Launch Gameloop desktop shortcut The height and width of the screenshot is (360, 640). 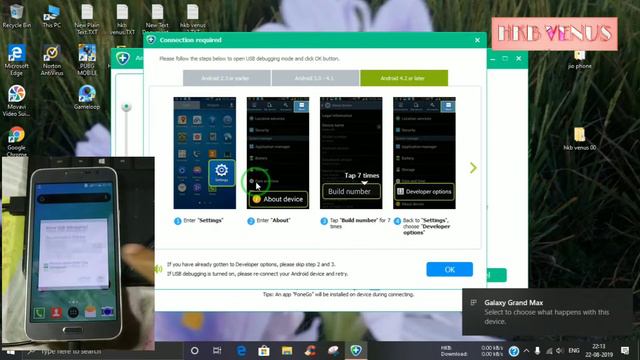coord(87,97)
